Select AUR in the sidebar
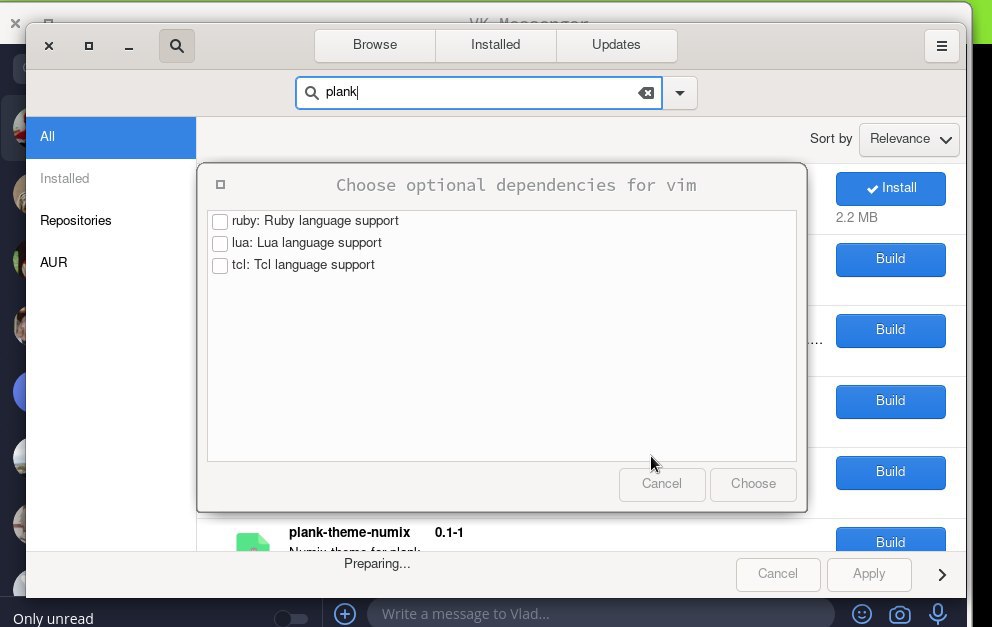992x627 pixels. point(111,263)
